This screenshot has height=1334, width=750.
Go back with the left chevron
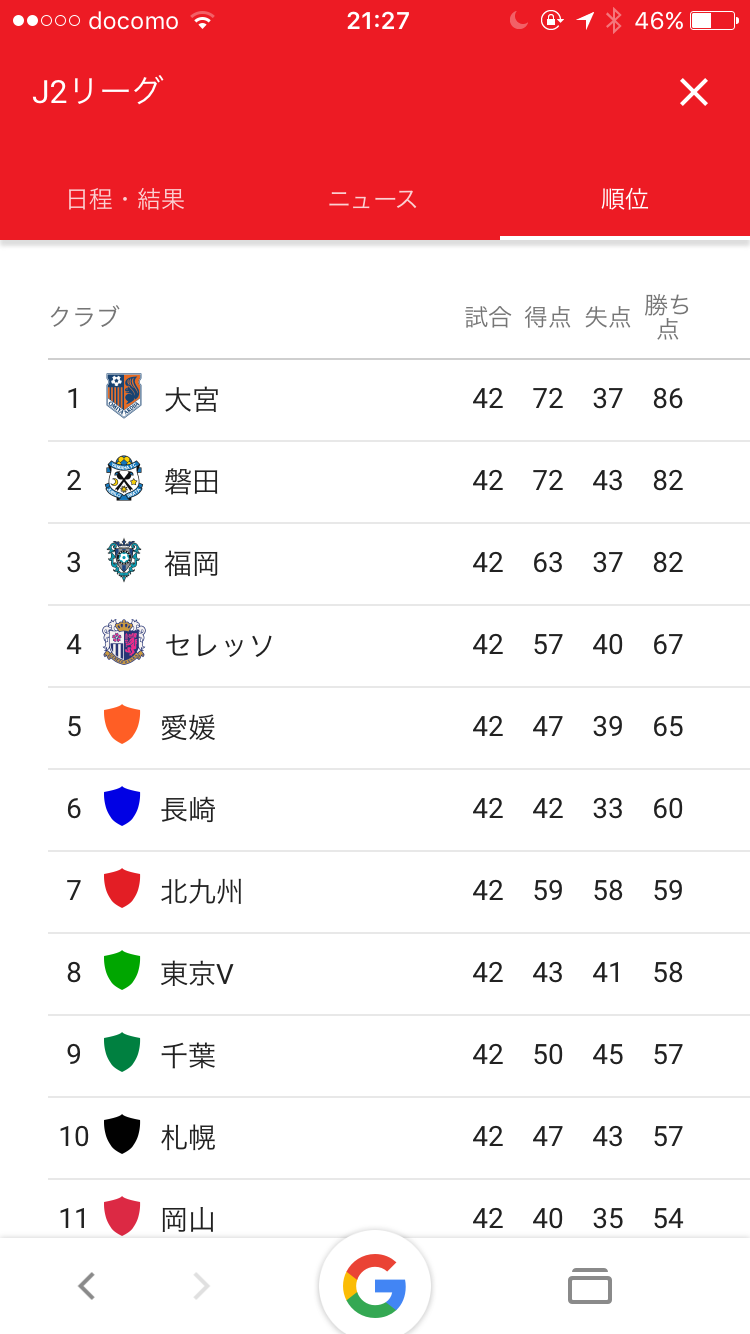coord(87,1286)
